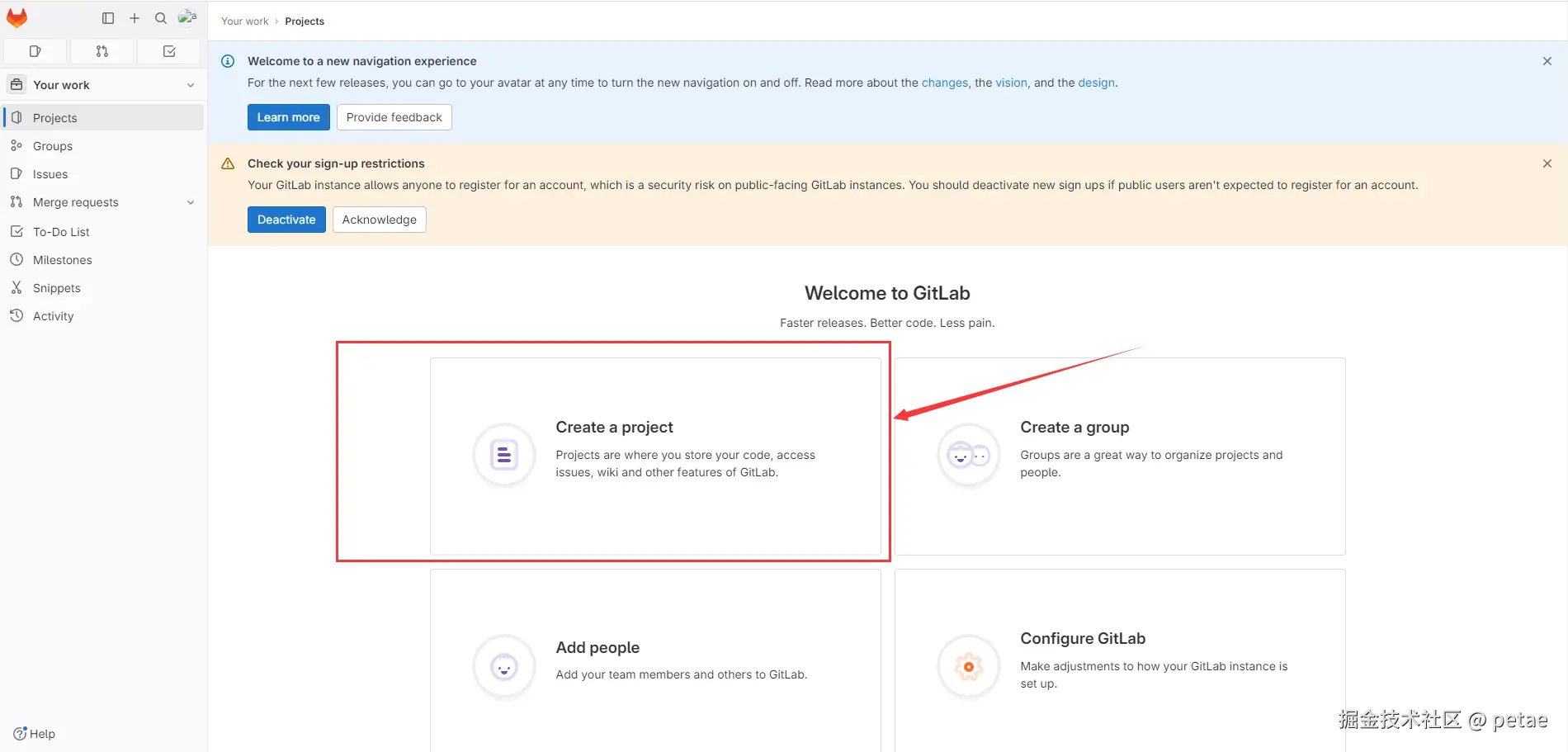Click the Create a group card
The image size is (1568, 752).
coord(1120,456)
